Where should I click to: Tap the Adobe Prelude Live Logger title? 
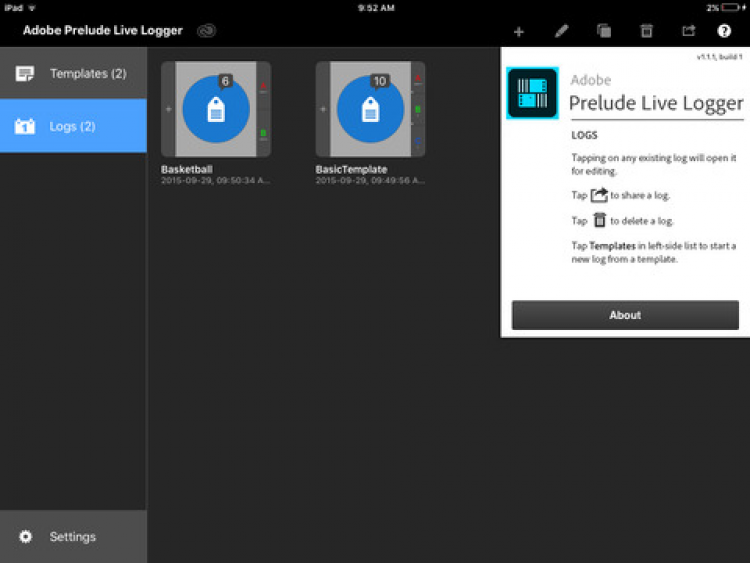[103, 30]
